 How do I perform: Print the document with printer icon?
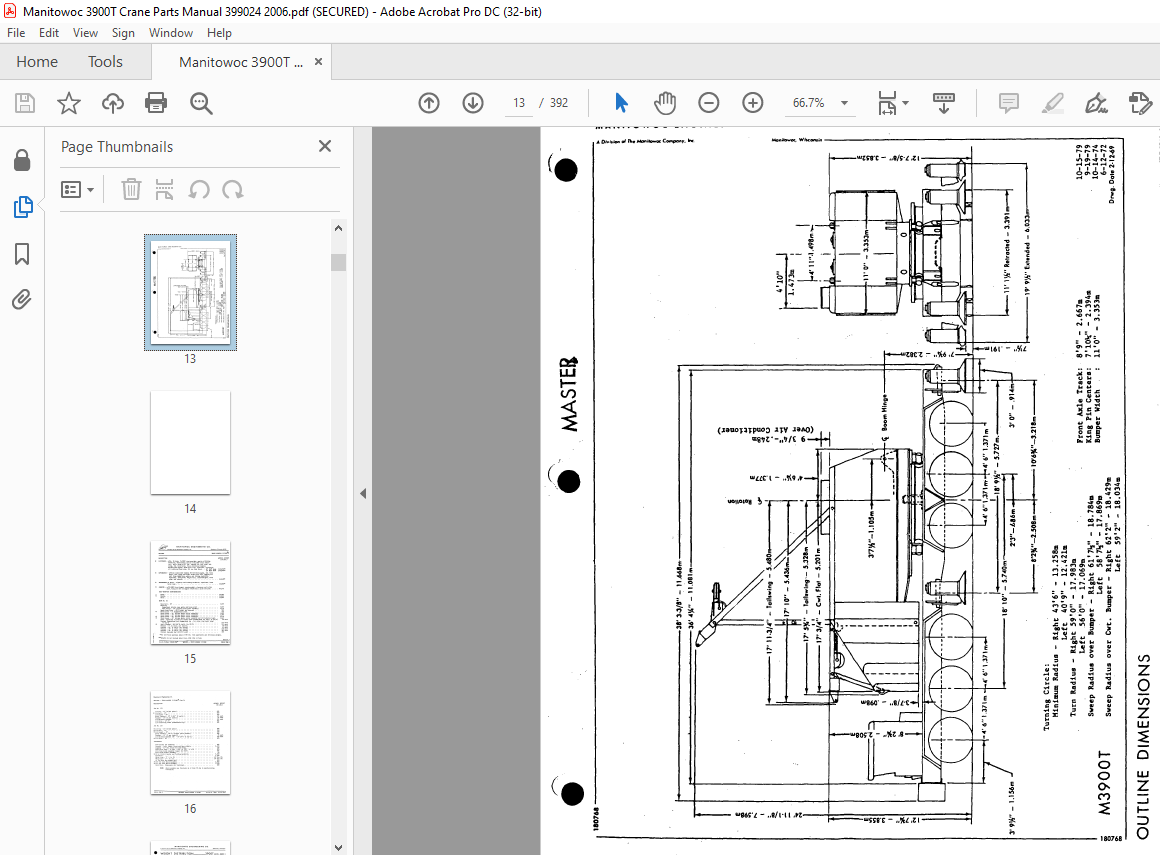[x=156, y=103]
